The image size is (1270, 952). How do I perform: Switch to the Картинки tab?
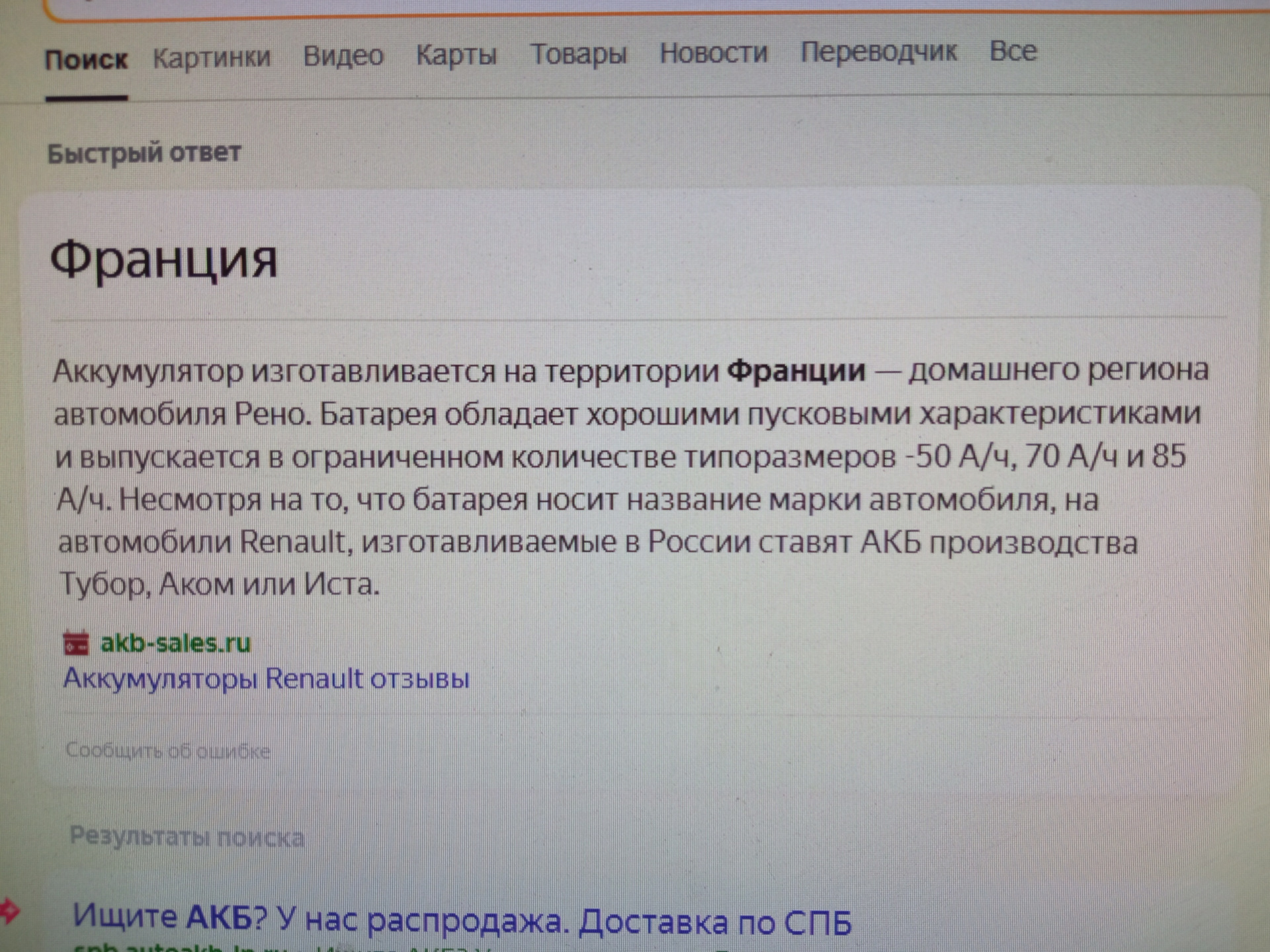tap(212, 58)
